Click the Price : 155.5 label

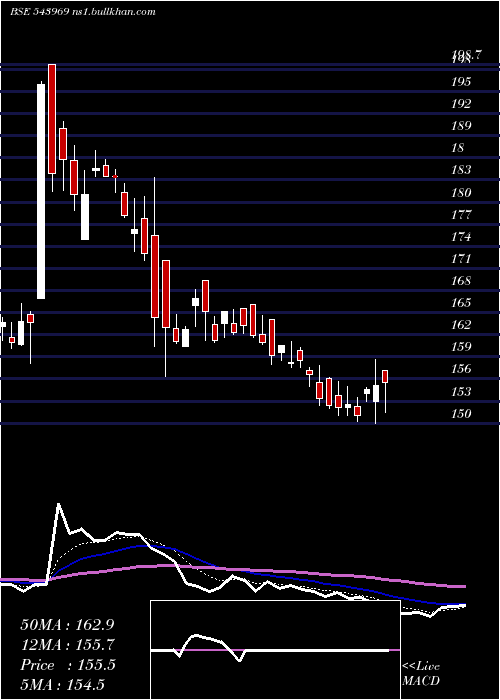click(x=68, y=665)
